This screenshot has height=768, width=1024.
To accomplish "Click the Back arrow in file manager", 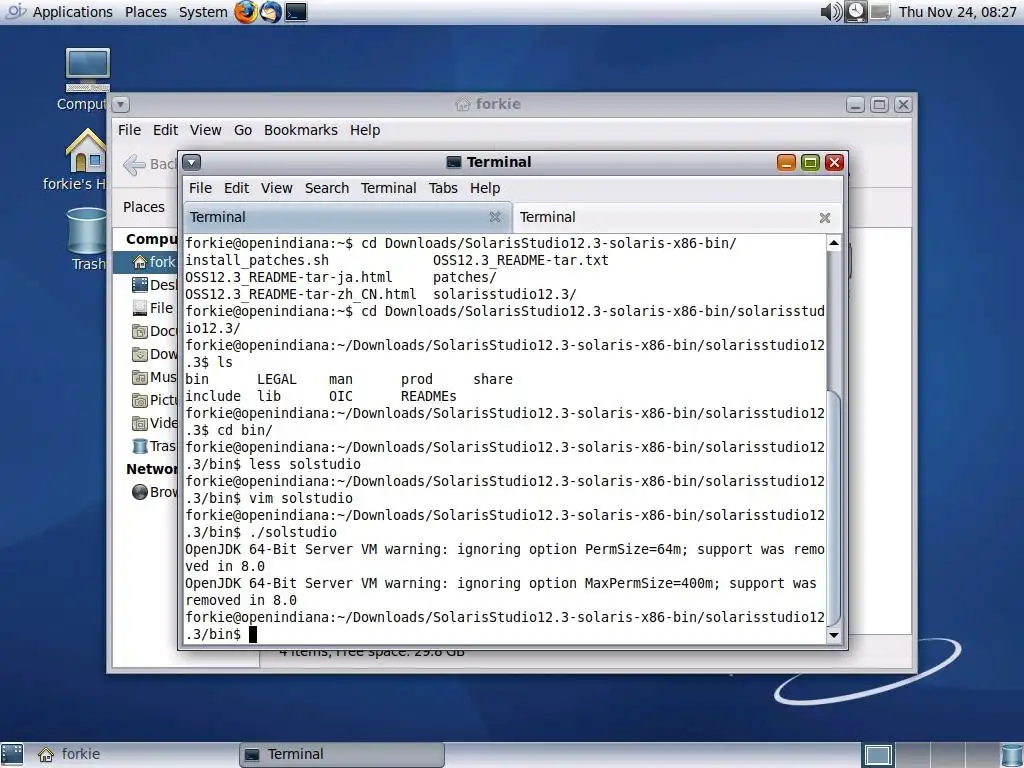I will click(x=150, y=165).
